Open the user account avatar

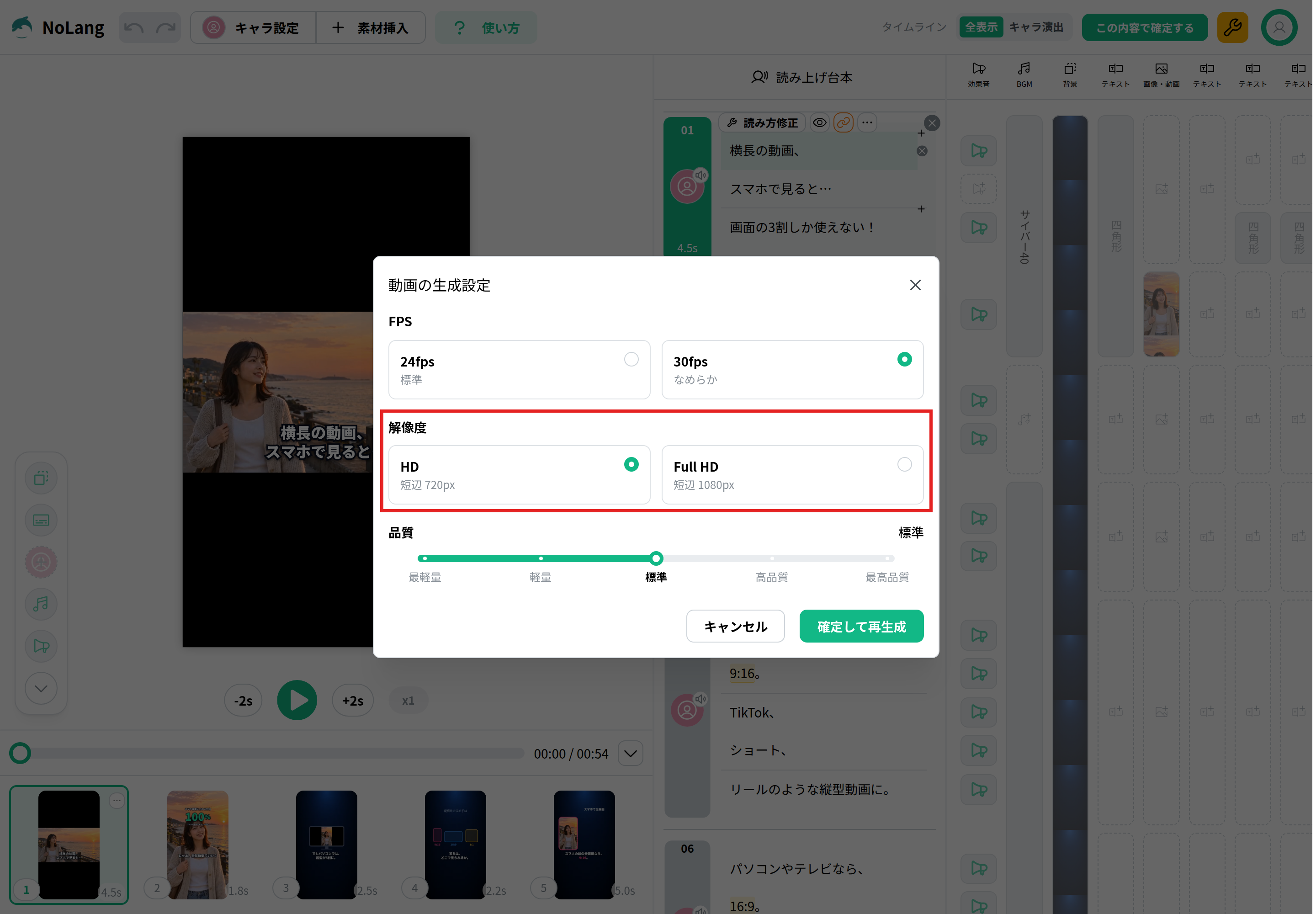click(1279, 27)
